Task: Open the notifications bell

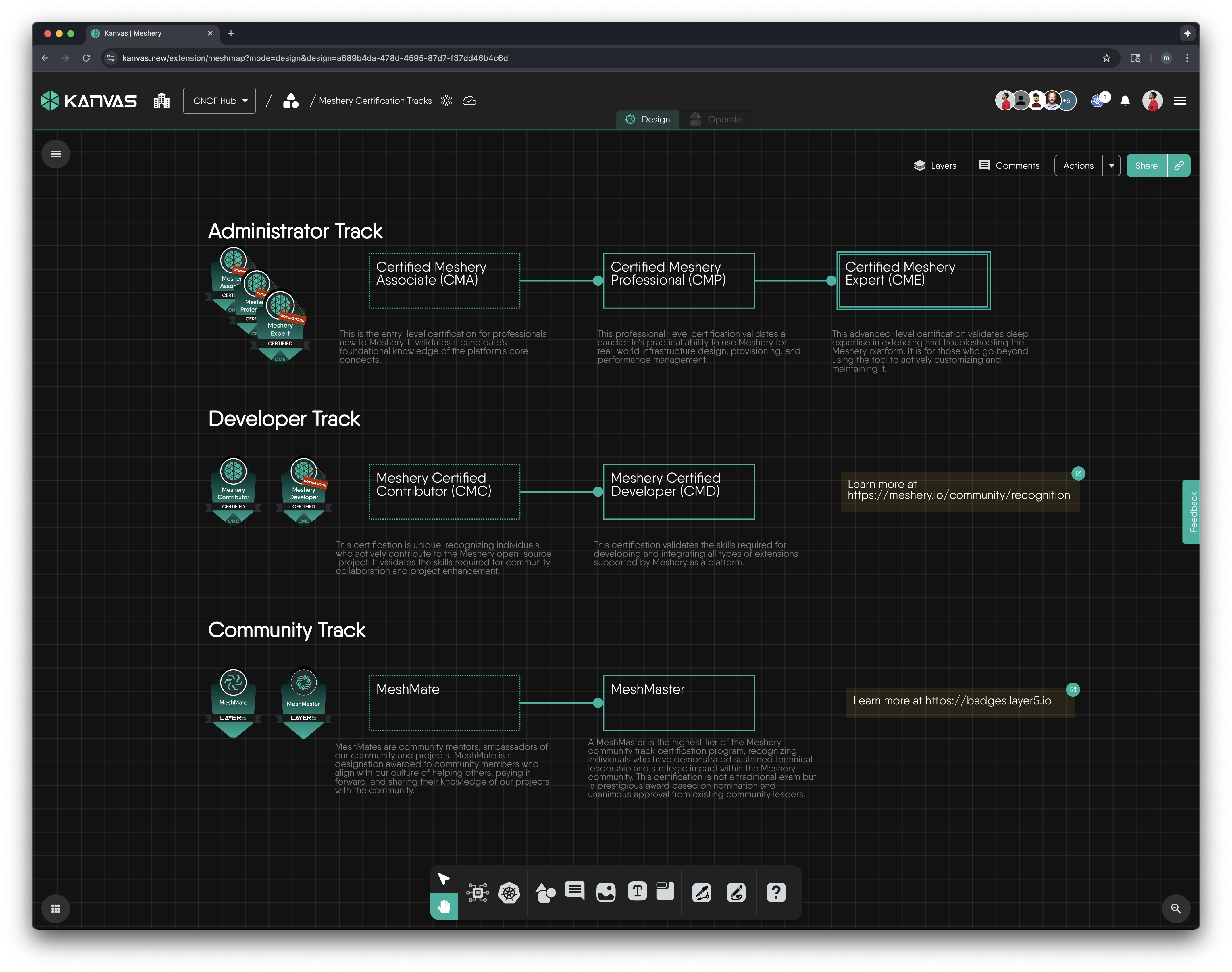Action: pyautogui.click(x=1125, y=101)
